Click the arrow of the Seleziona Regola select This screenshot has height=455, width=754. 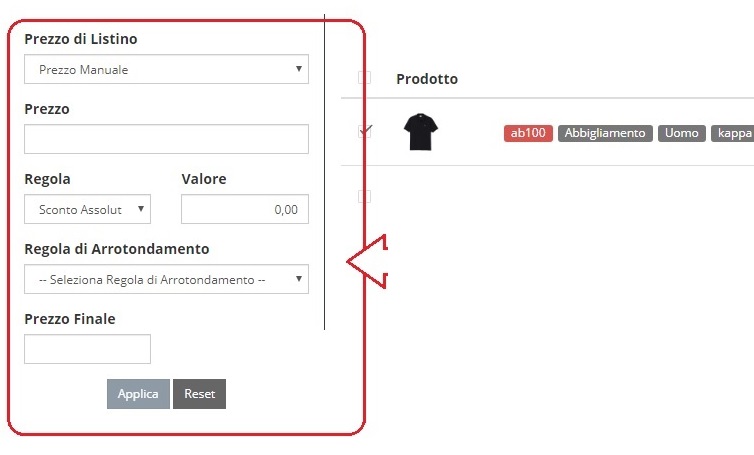[x=299, y=278]
